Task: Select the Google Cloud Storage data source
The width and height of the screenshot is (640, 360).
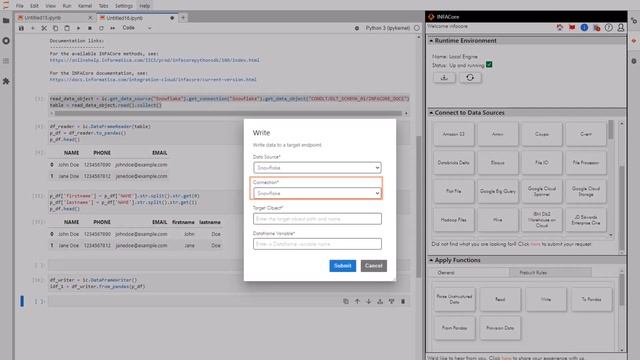Action: [x=586, y=191]
